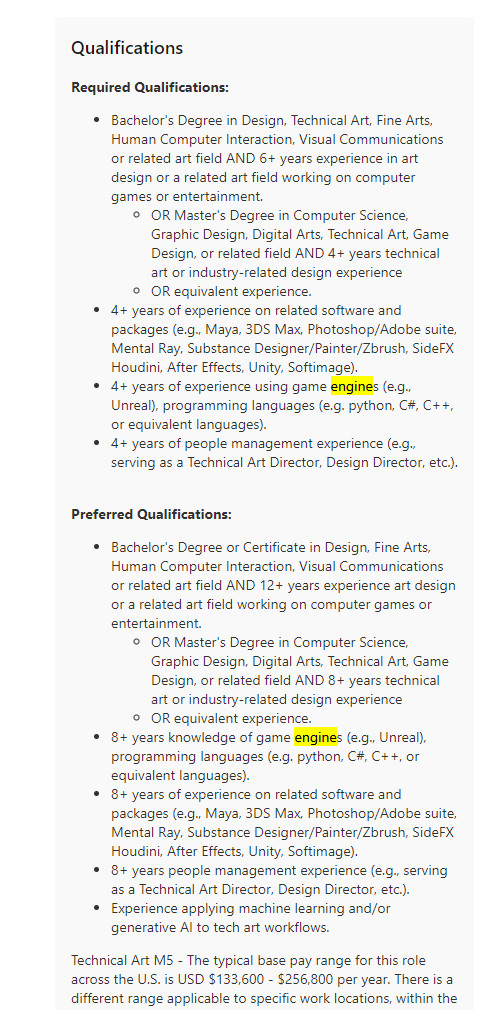Click the Preferred Qualifications subheading
This screenshot has width=493, height=1010.
151,514
